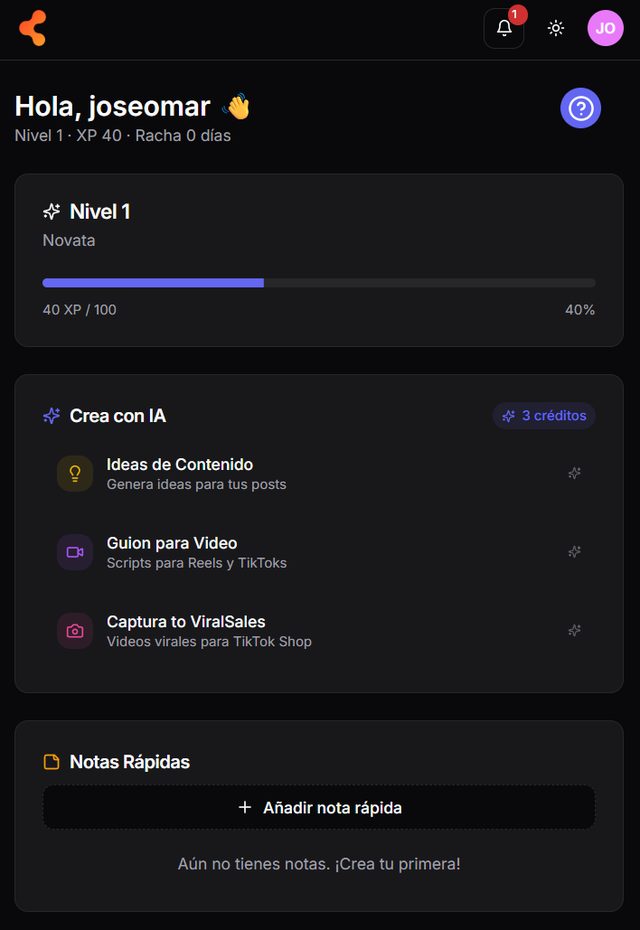Click the Captura to ViralSales camera icon

click(74, 630)
